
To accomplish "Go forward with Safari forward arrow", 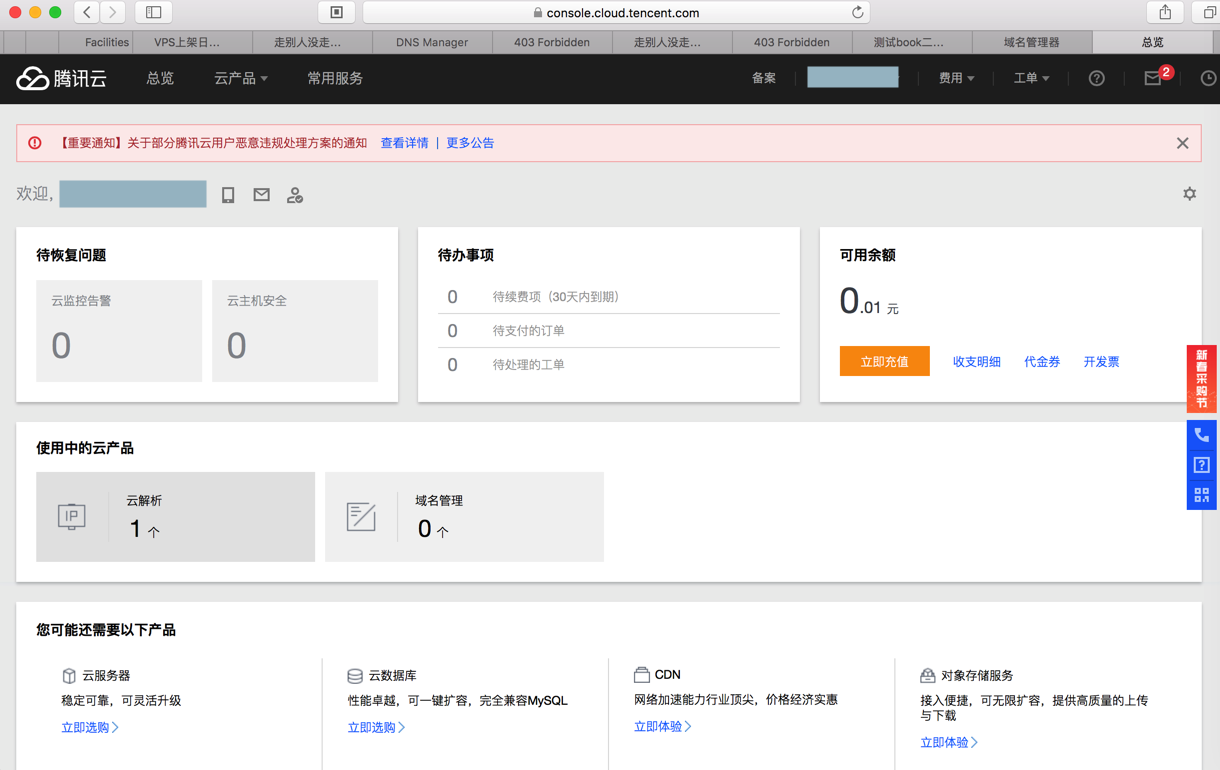I will pyautogui.click(x=113, y=12).
